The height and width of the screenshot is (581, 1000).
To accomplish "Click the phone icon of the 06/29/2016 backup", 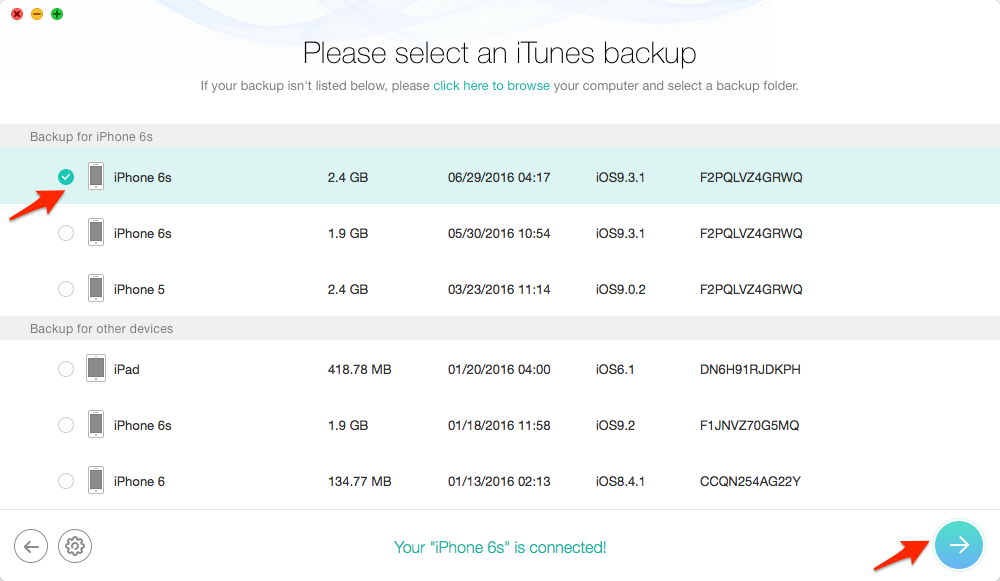I will pos(96,176).
